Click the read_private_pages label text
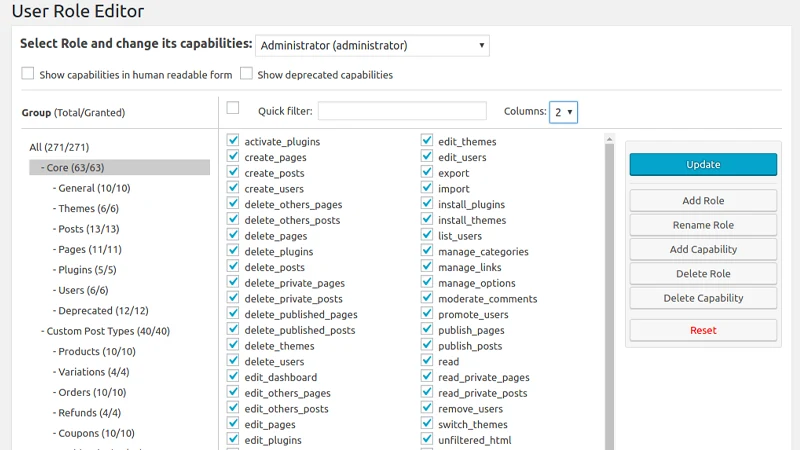 pyautogui.click(x=484, y=378)
